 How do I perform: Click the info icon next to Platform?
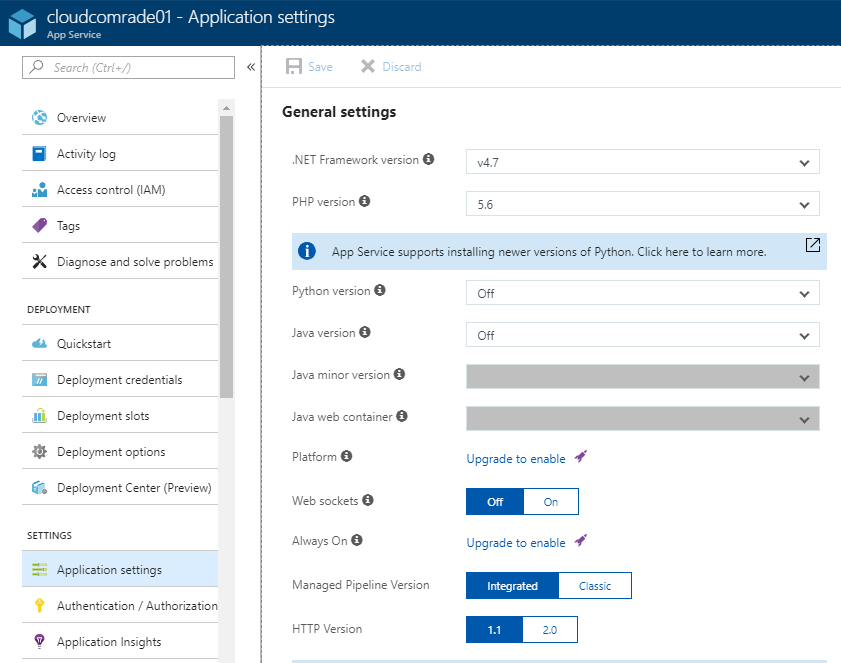pyautogui.click(x=346, y=456)
